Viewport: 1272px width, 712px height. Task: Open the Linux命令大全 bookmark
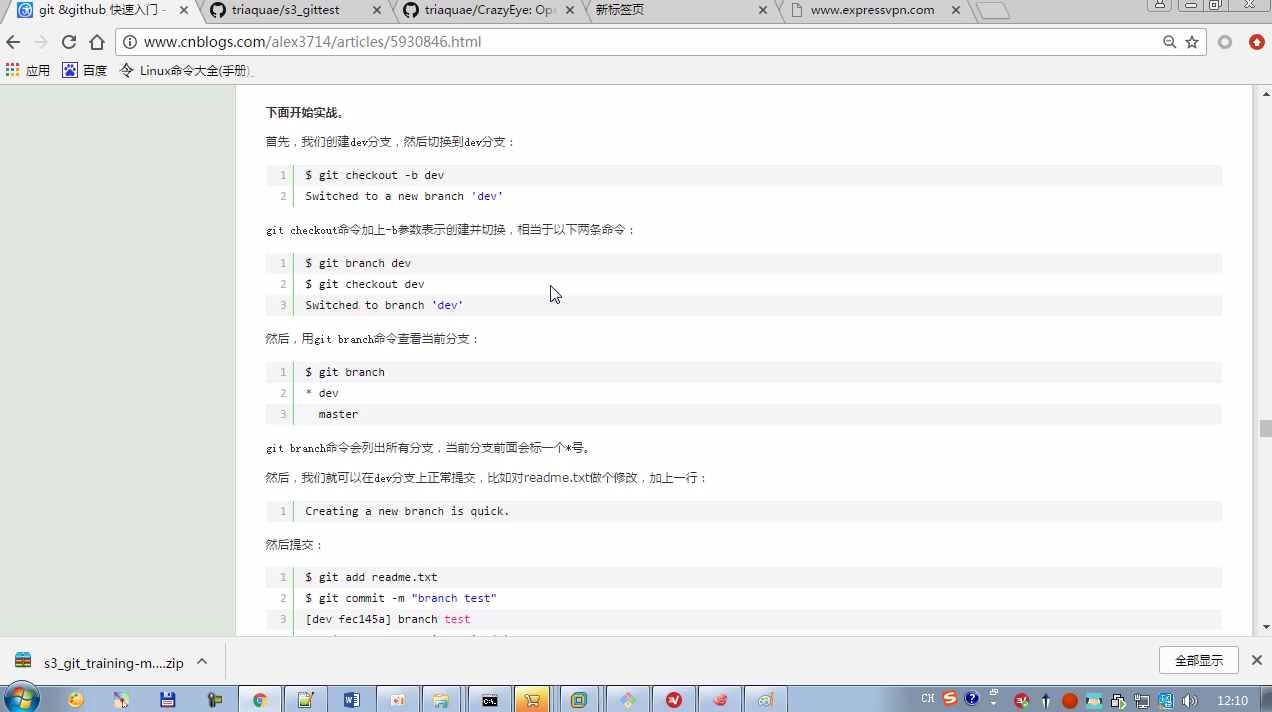187,70
